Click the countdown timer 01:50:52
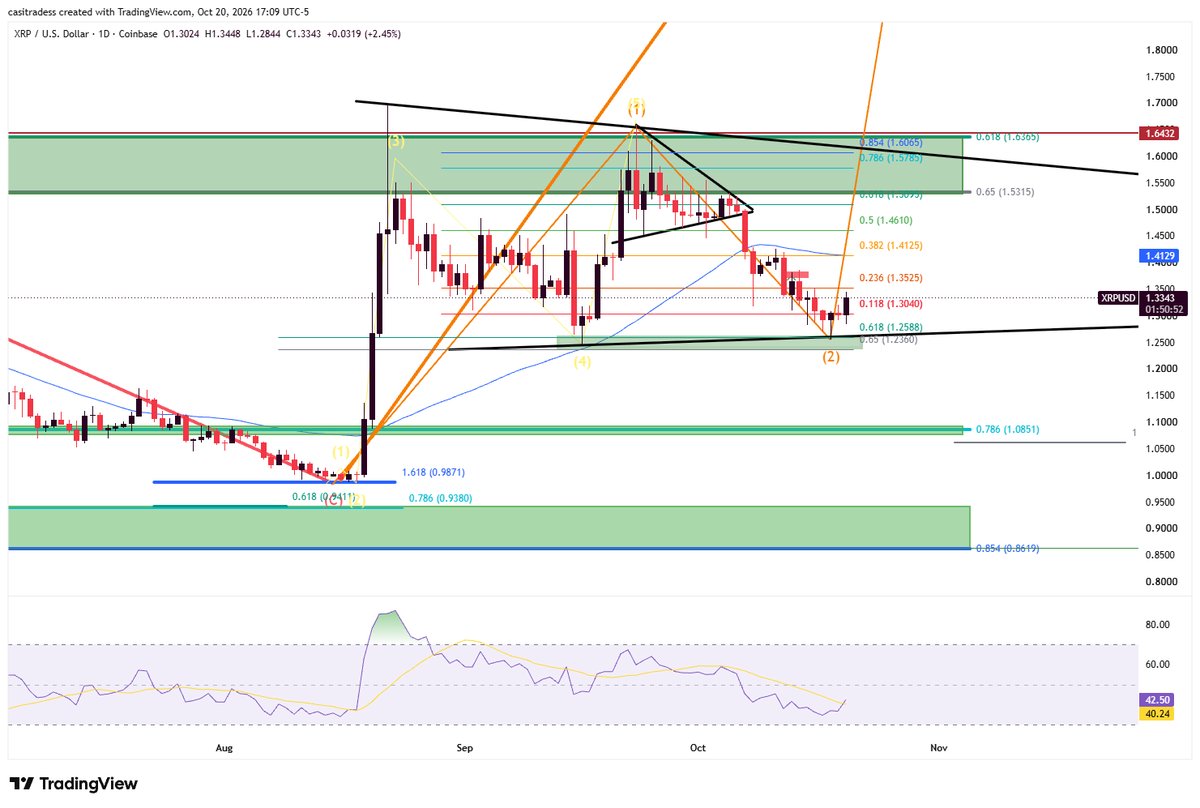Viewport: 1200px width, 808px height. [1163, 310]
